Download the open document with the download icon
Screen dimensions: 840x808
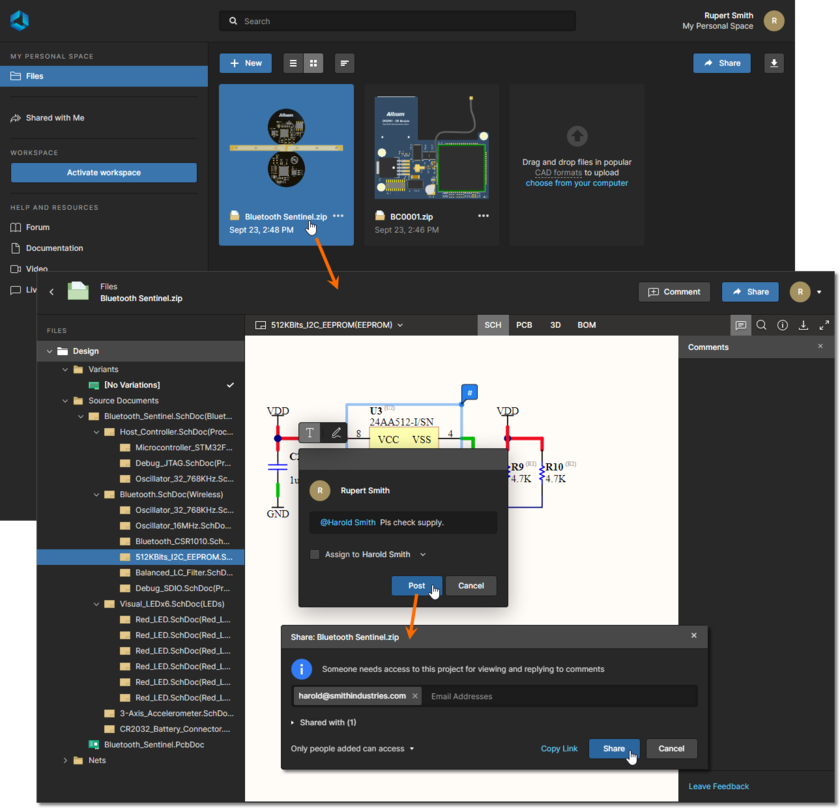tap(804, 325)
